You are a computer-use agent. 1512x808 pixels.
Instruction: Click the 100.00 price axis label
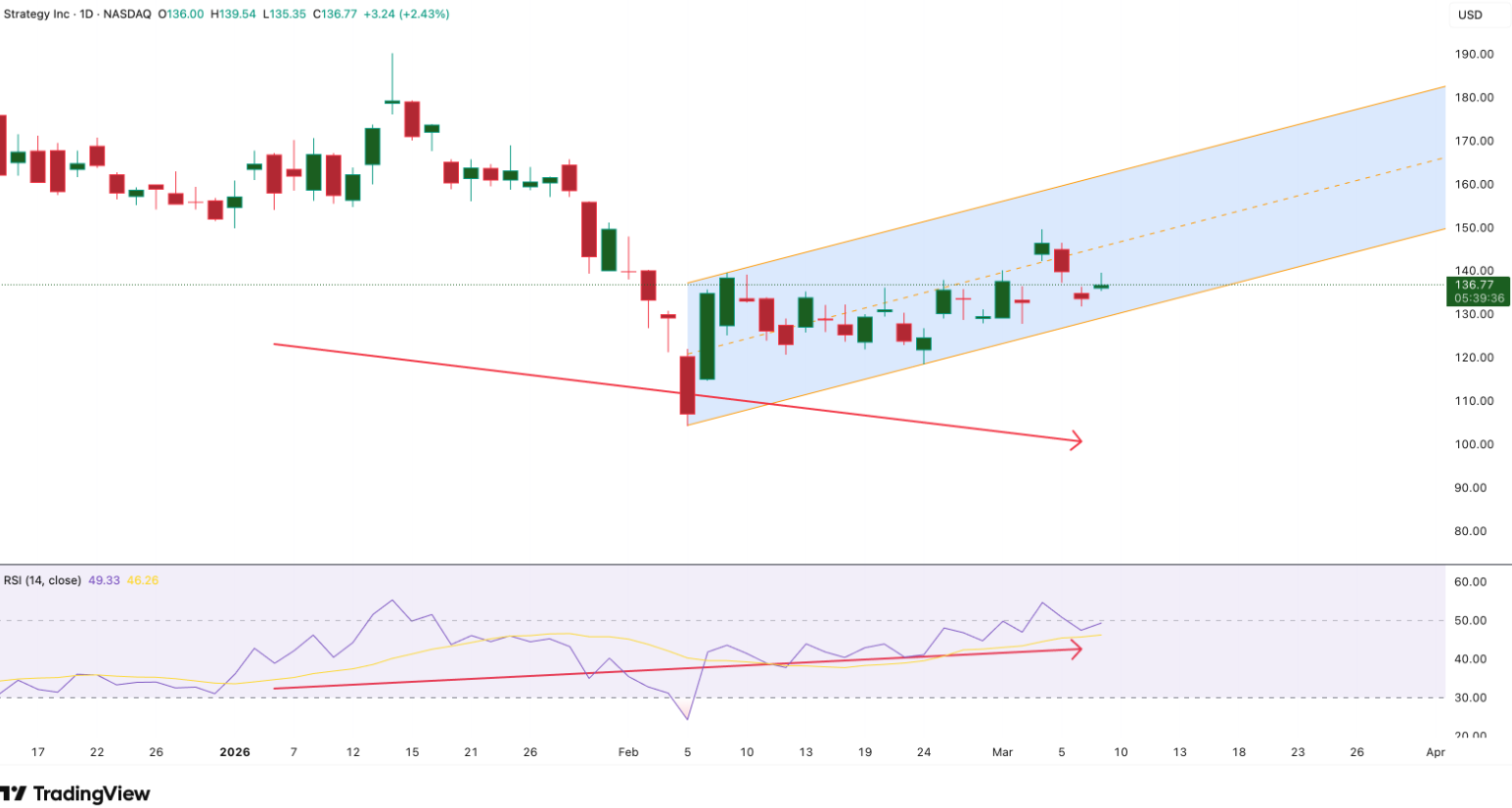pyautogui.click(x=1474, y=444)
